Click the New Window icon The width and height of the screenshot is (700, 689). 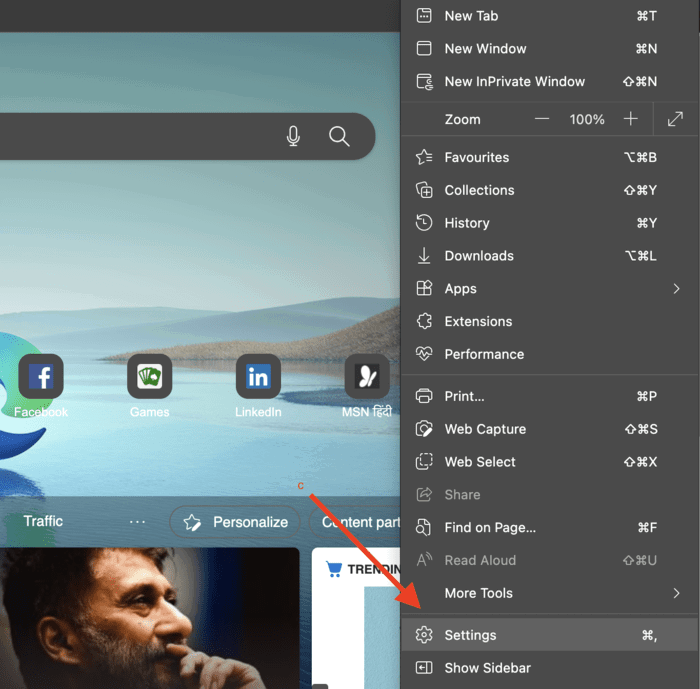coord(424,48)
